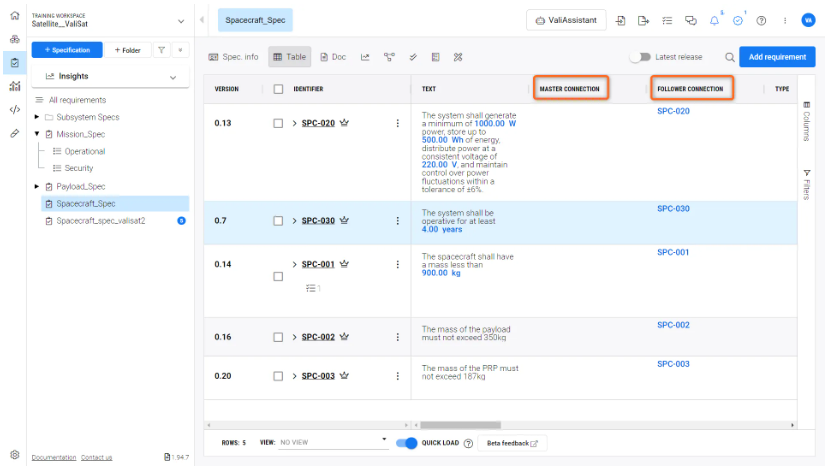Screen dimensions: 830x471
Task: Toggle the Latest release switch
Action: pos(640,57)
